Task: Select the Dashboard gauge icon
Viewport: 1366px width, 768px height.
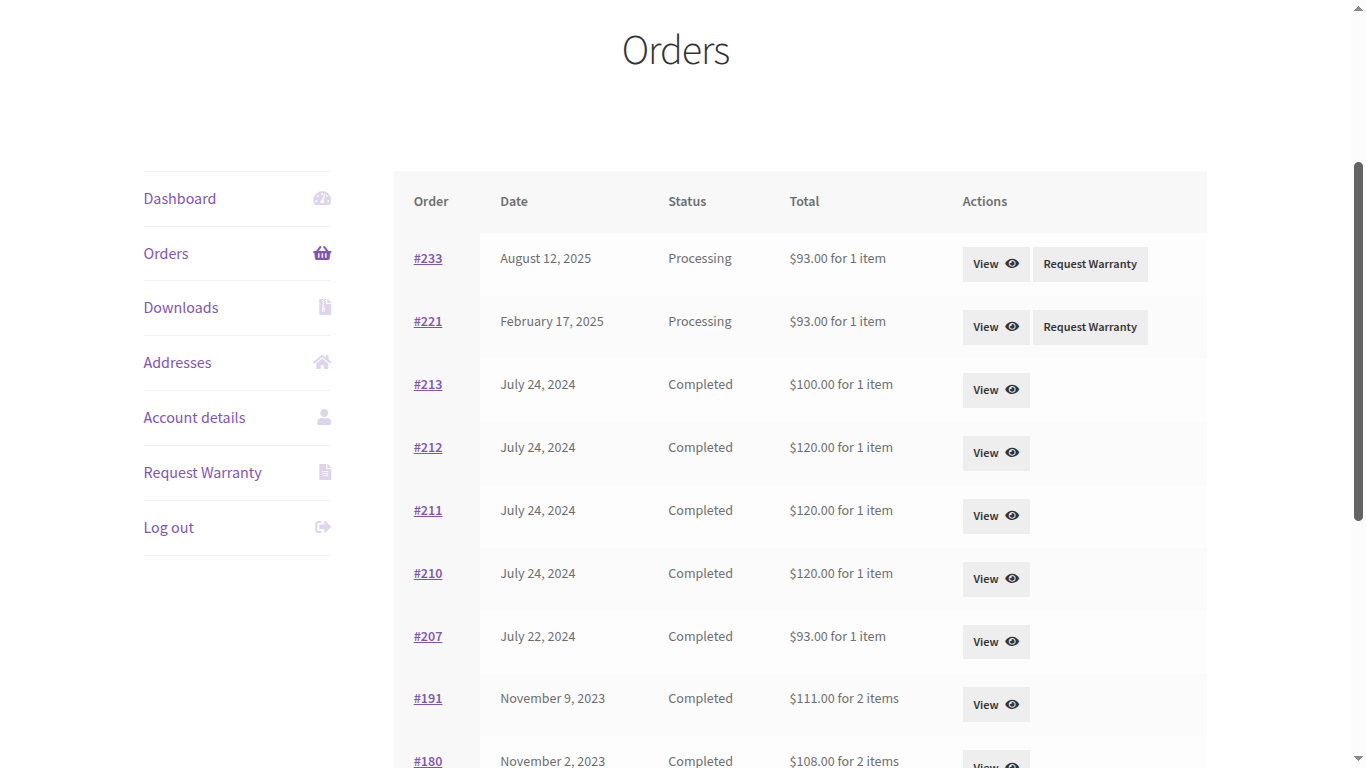Action: tap(321, 198)
